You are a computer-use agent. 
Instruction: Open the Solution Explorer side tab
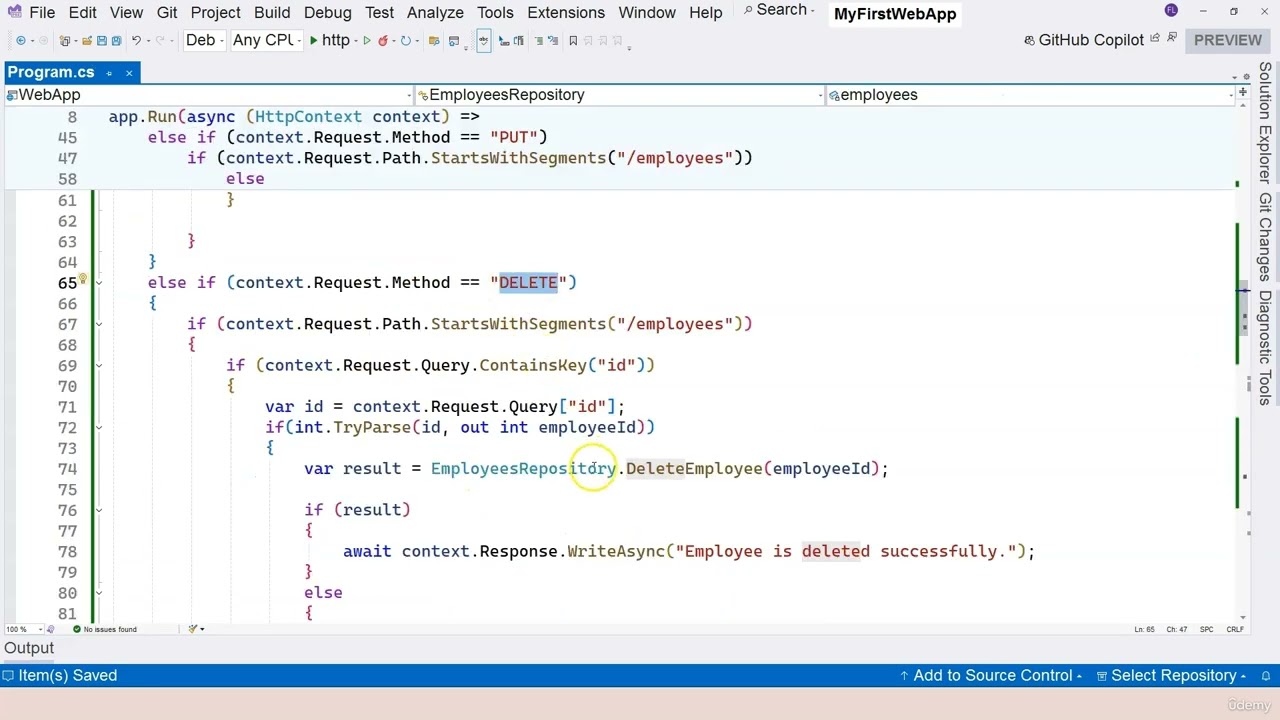pyautogui.click(x=1266, y=123)
